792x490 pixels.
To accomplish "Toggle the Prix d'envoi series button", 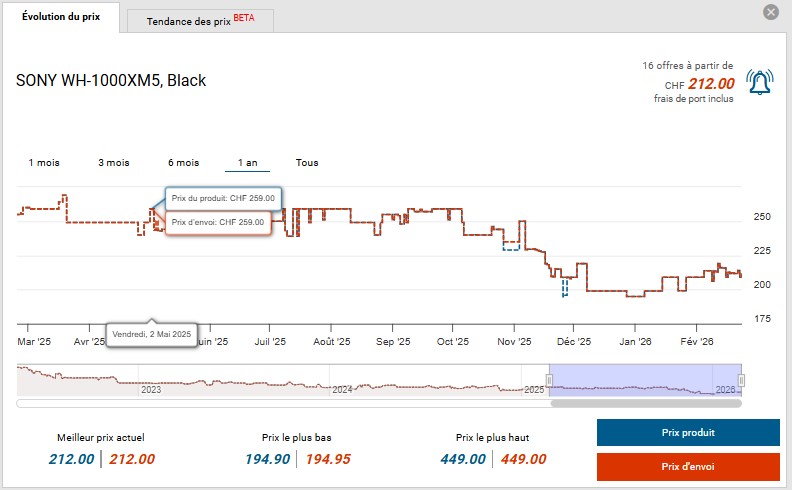I will pyautogui.click(x=688, y=466).
